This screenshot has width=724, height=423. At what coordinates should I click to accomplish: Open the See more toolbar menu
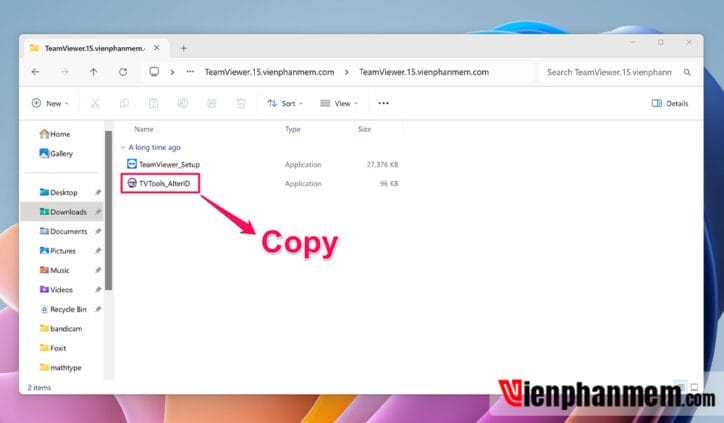383,103
